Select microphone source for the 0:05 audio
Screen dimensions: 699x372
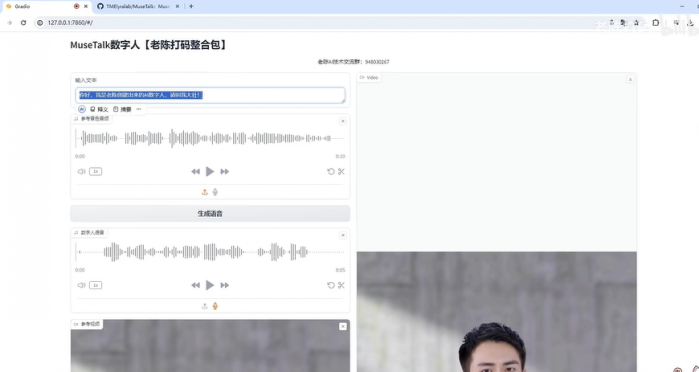pos(215,306)
